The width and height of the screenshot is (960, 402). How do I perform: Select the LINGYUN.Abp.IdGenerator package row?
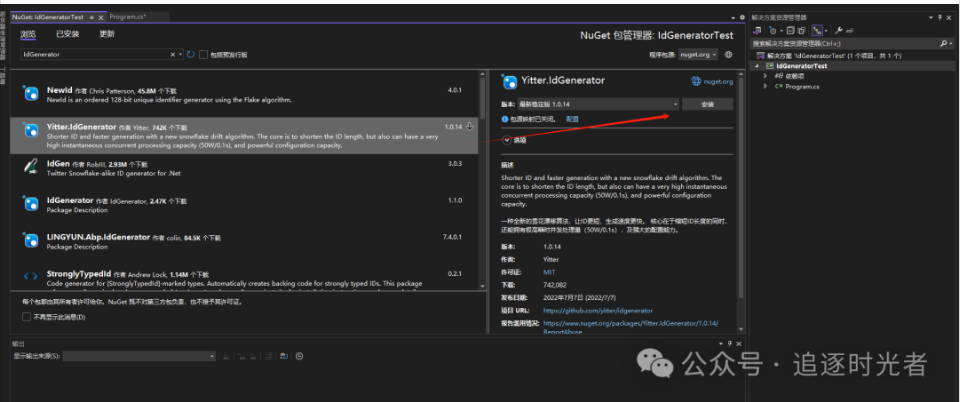point(244,241)
